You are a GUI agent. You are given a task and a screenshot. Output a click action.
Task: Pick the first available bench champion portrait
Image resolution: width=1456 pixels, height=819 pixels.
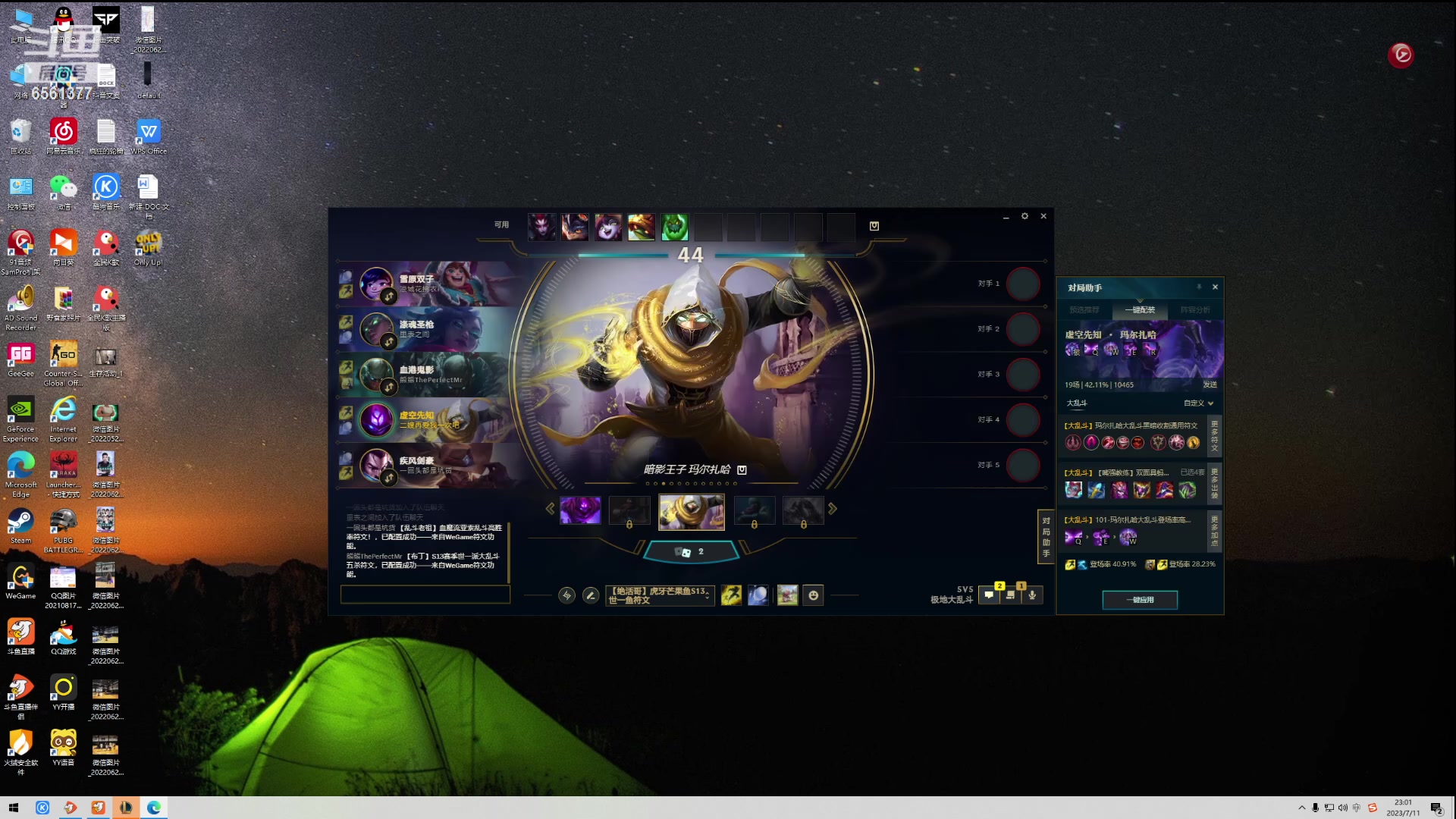(x=541, y=226)
